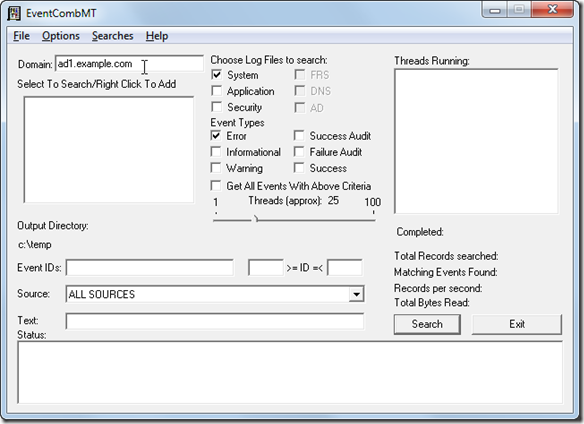
Task: Uncheck the System log file checkbox
Action: tap(216, 75)
